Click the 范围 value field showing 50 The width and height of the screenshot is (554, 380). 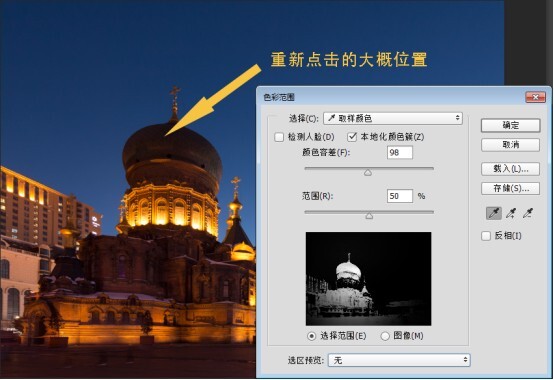400,196
